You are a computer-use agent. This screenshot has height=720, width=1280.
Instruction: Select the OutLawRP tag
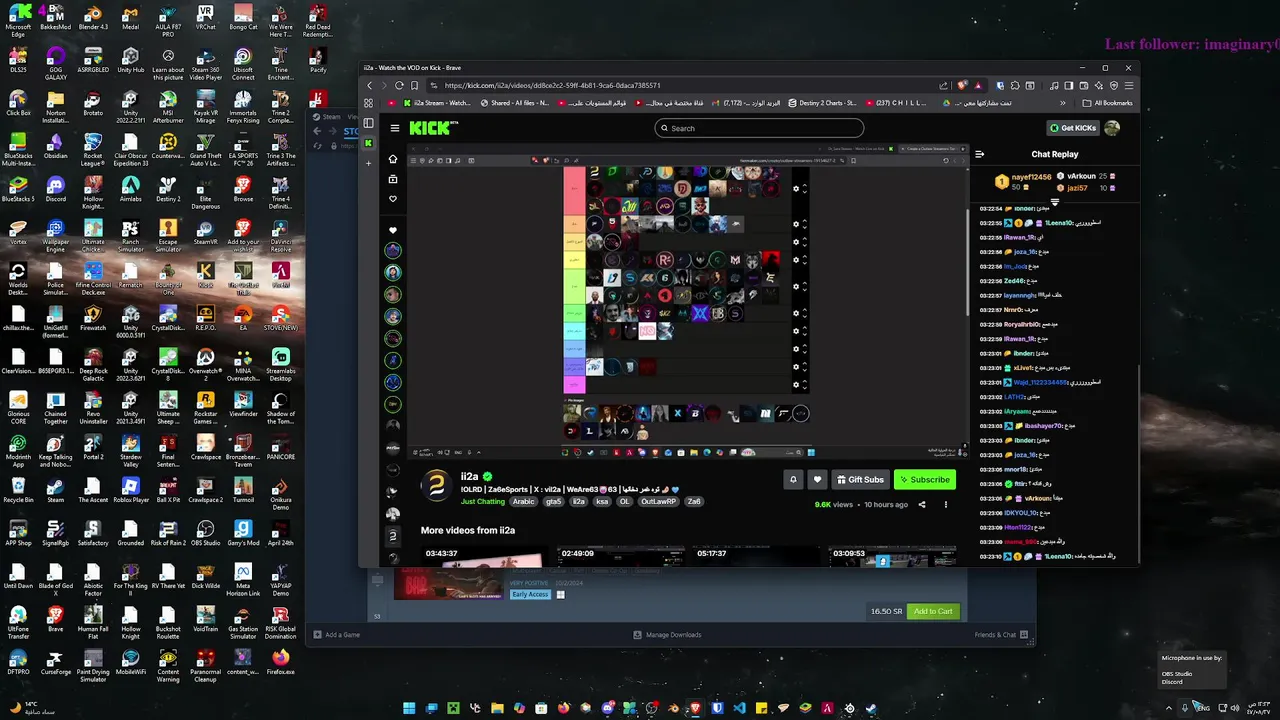click(x=658, y=502)
